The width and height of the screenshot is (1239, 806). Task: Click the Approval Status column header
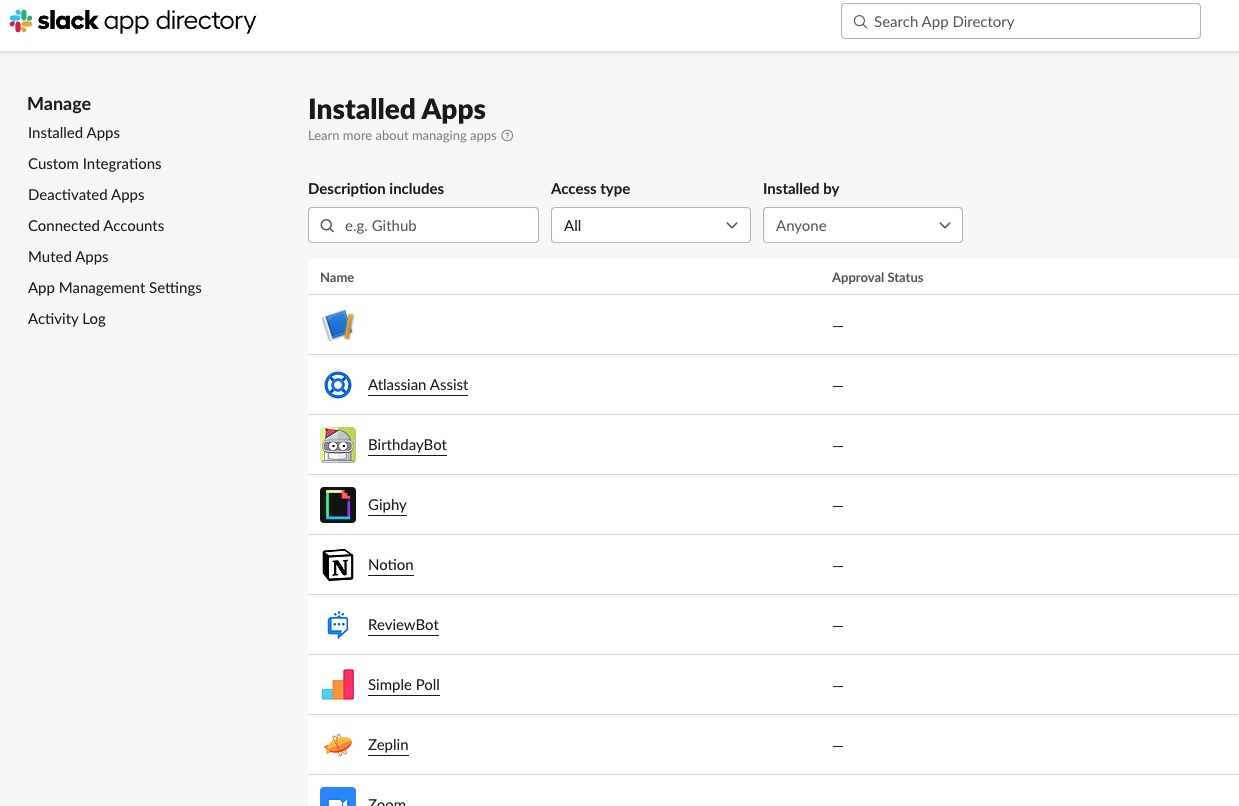point(877,277)
